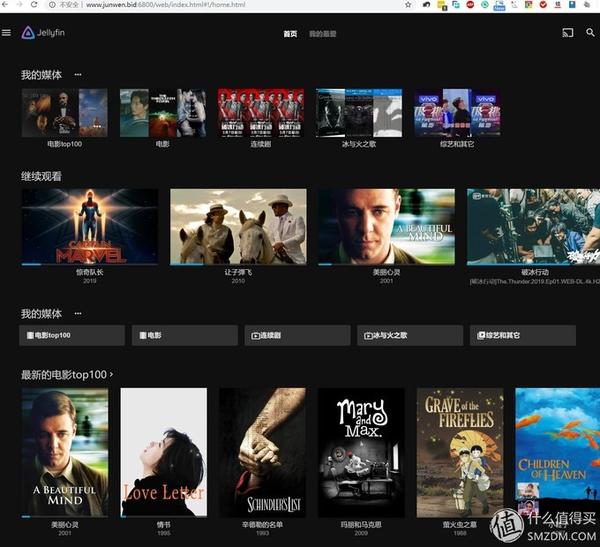The height and width of the screenshot is (547, 600).
Task: Click the 电影top100 button
Action: pos(72,335)
